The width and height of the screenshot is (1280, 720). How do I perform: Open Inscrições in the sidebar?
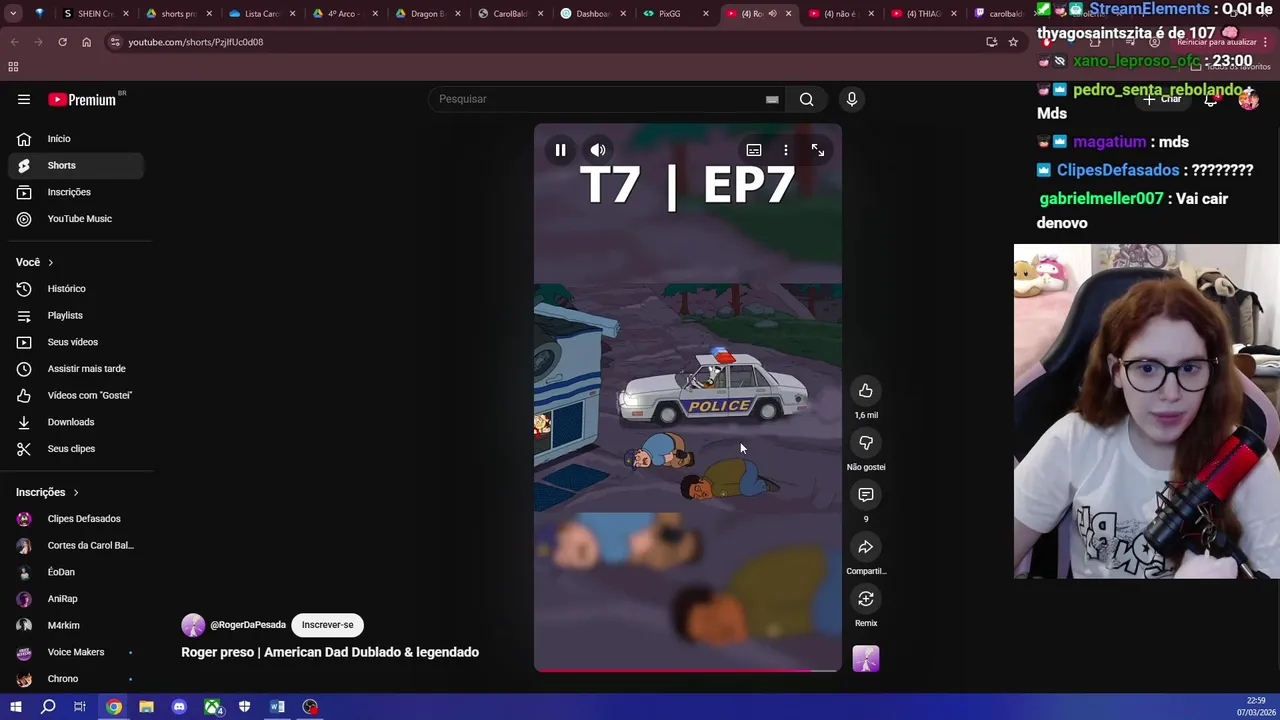point(76,192)
